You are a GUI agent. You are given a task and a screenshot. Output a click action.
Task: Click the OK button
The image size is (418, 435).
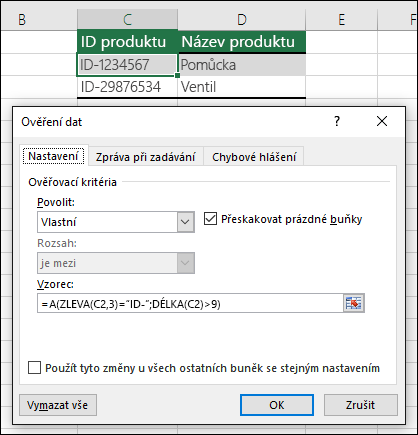tap(277, 405)
